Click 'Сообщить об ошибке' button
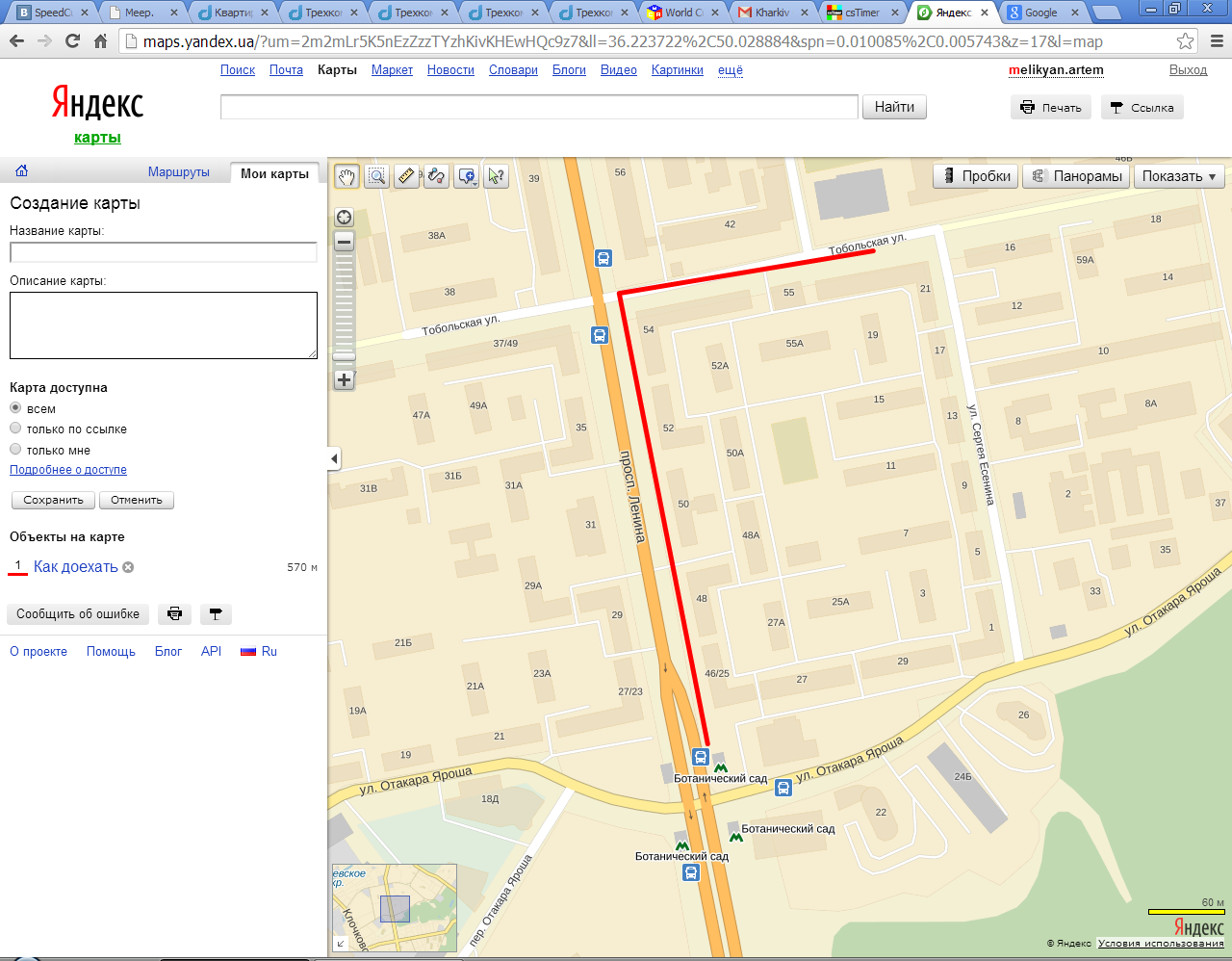The width and height of the screenshot is (1232, 961). tap(78, 613)
